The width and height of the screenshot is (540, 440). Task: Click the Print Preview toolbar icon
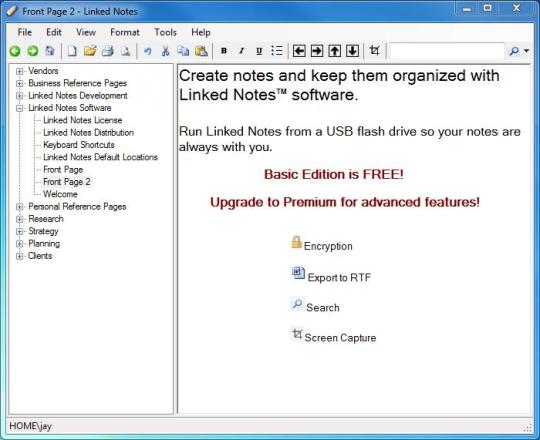(125, 51)
